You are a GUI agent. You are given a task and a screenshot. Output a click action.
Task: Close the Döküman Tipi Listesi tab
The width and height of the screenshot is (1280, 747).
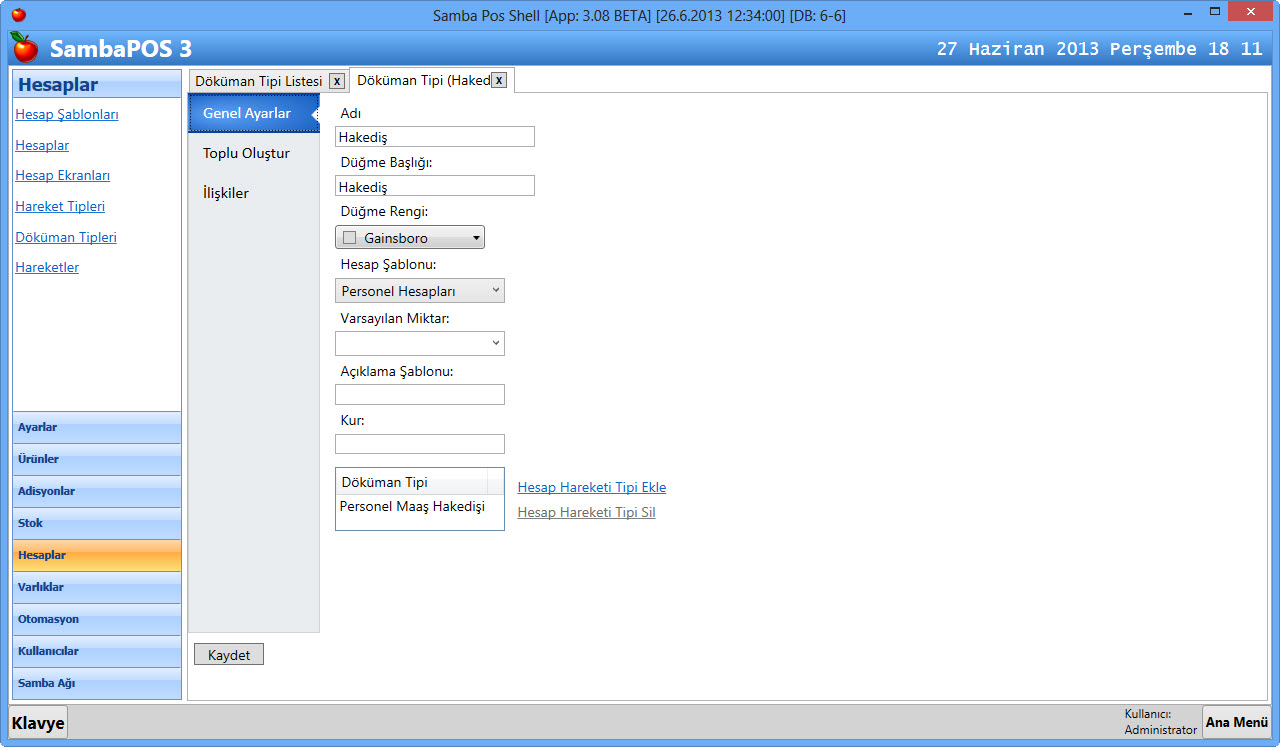(337, 81)
